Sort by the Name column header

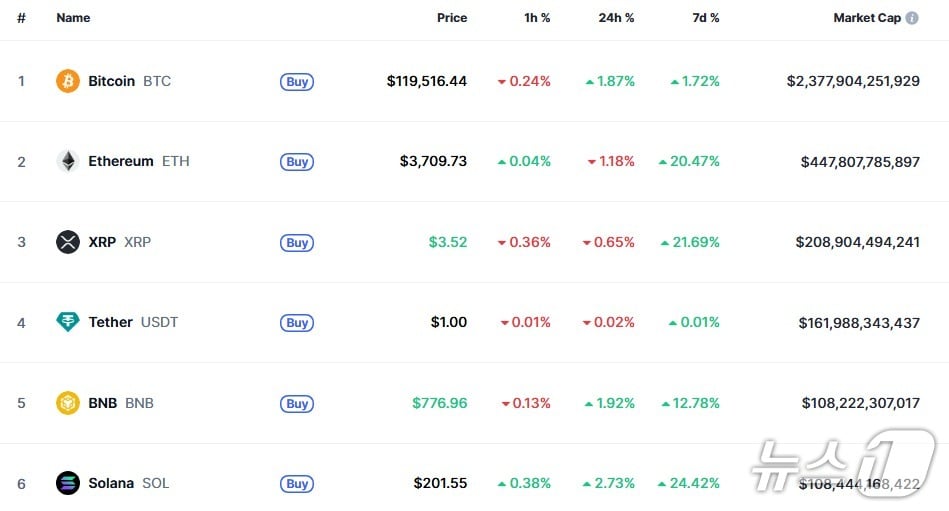(x=73, y=18)
